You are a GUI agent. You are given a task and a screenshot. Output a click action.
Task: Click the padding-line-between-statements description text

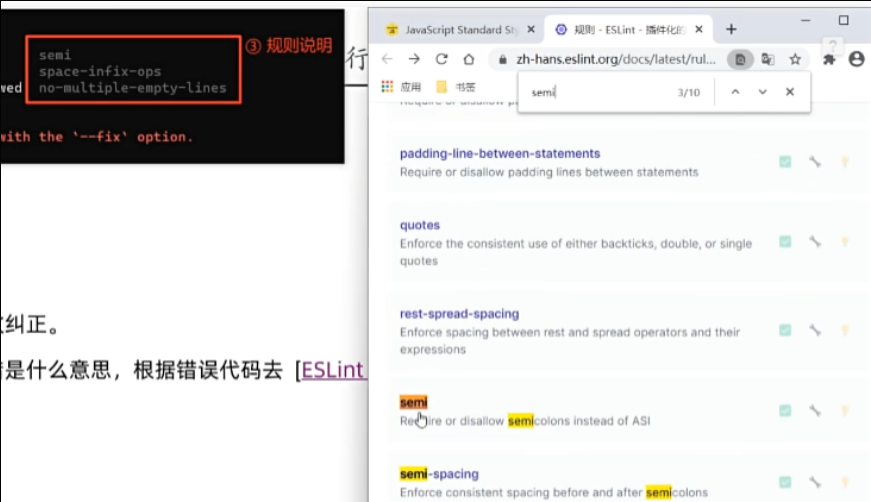[x=549, y=172]
